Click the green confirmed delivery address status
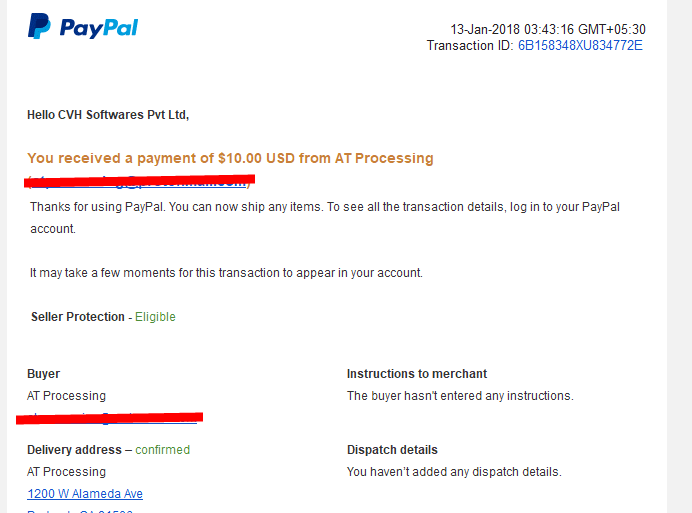This screenshot has width=692, height=513. (x=162, y=450)
